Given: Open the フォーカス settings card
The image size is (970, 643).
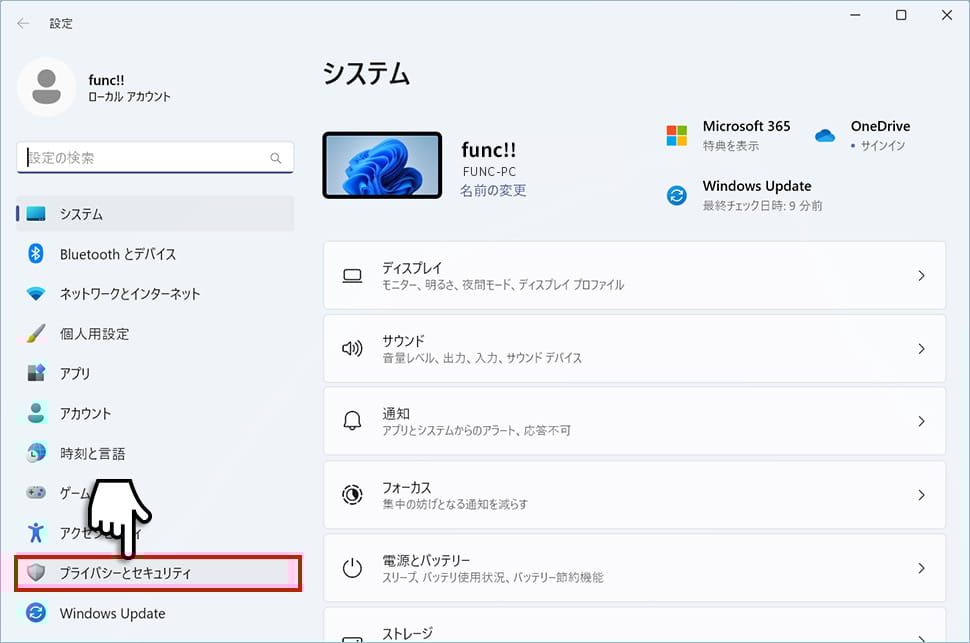Looking at the screenshot, I should point(635,494).
